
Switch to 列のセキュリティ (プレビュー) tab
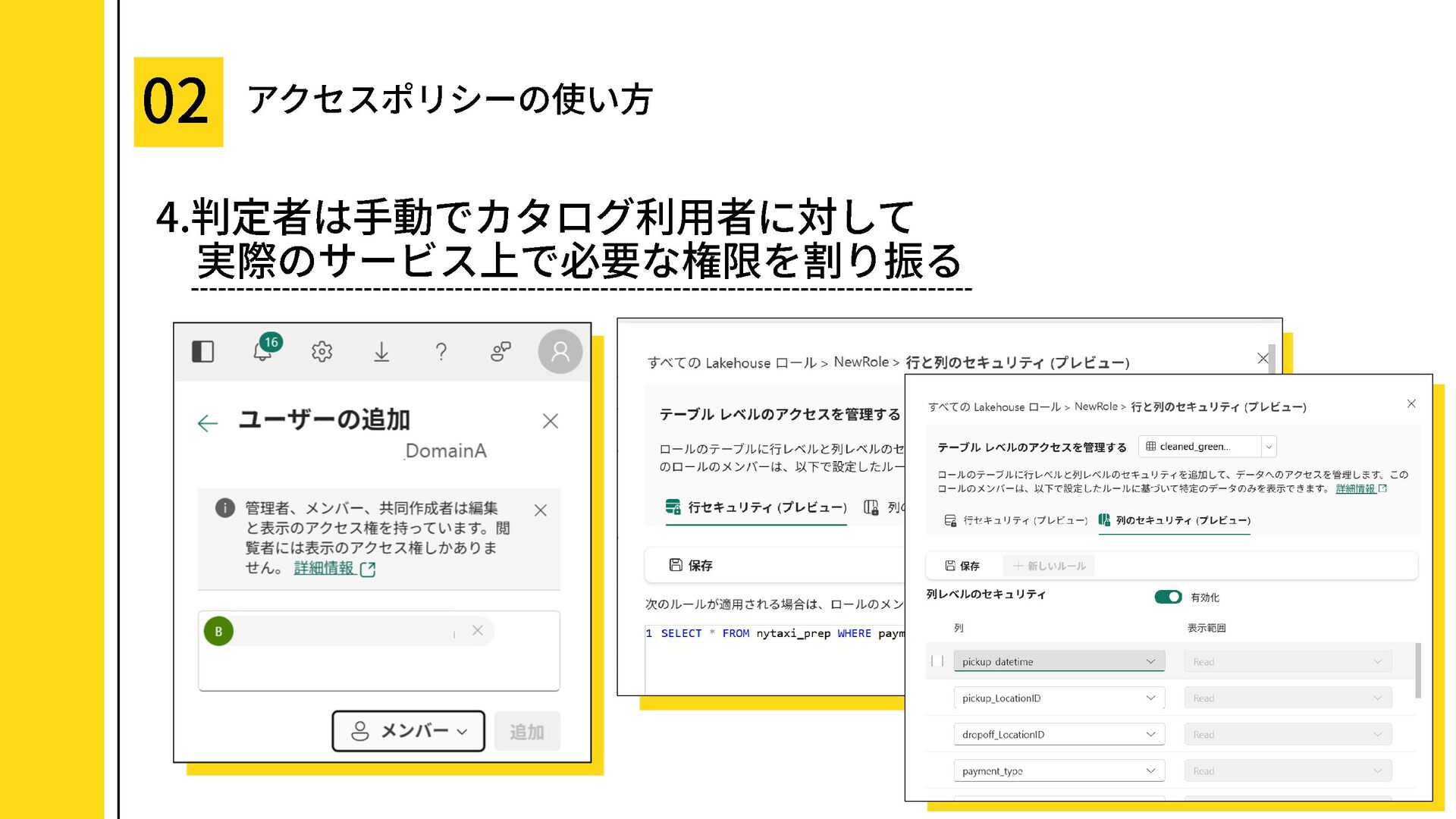point(1174,520)
